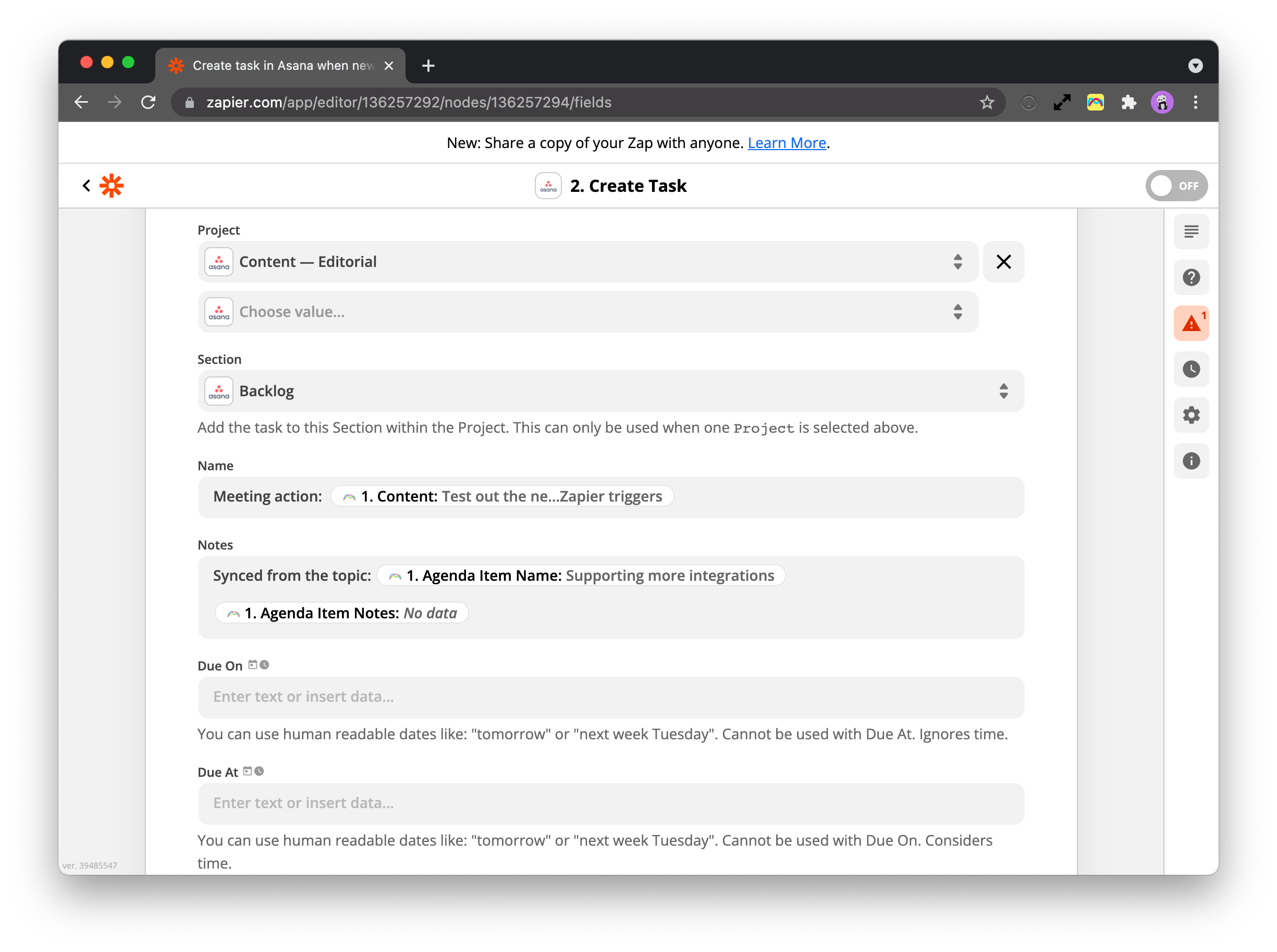Viewport: 1277px width, 952px height.
Task: Click the Section field label
Action: tap(219, 359)
